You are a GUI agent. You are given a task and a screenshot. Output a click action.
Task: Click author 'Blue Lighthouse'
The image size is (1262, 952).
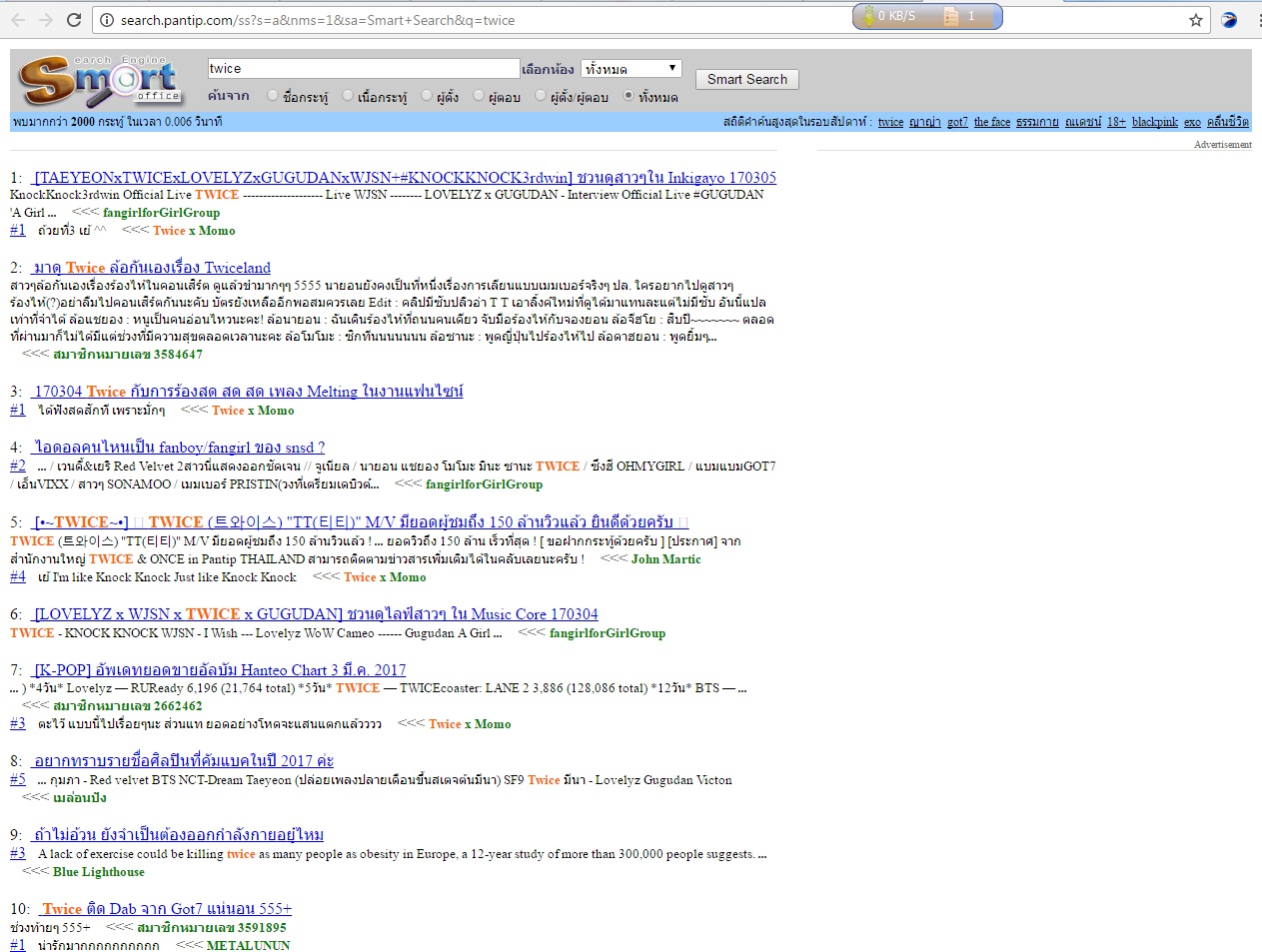pyautogui.click(x=99, y=872)
